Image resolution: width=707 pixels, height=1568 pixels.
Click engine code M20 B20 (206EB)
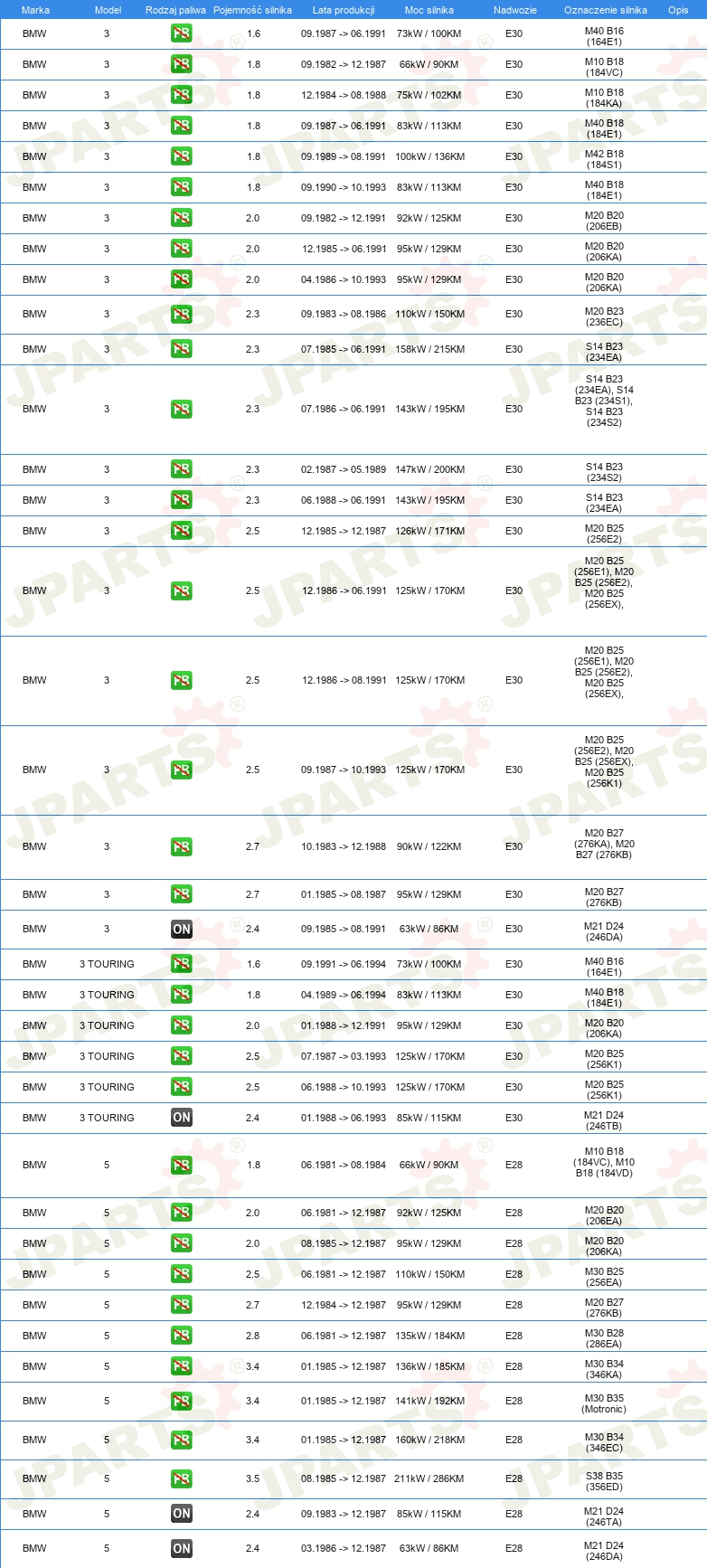(604, 221)
